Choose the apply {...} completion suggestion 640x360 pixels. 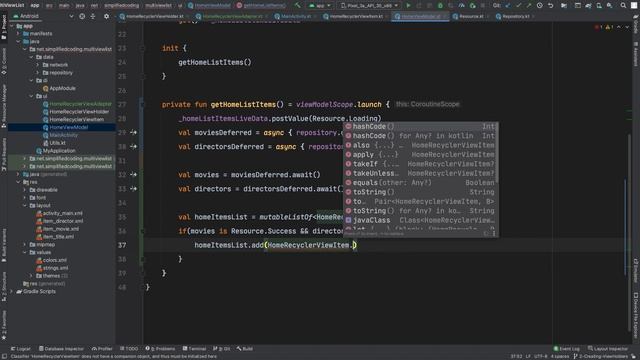point(420,155)
